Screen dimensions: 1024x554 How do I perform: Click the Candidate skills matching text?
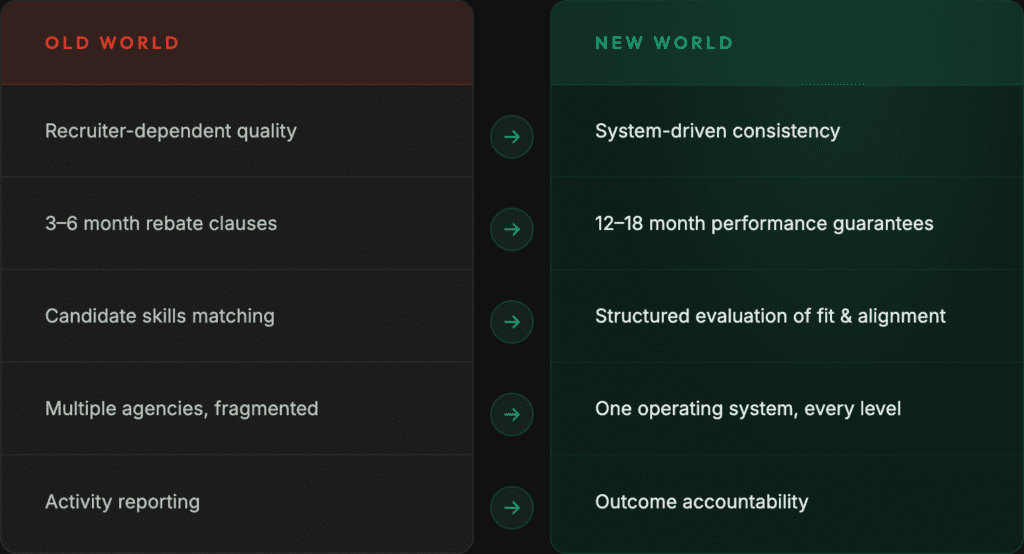coord(160,316)
